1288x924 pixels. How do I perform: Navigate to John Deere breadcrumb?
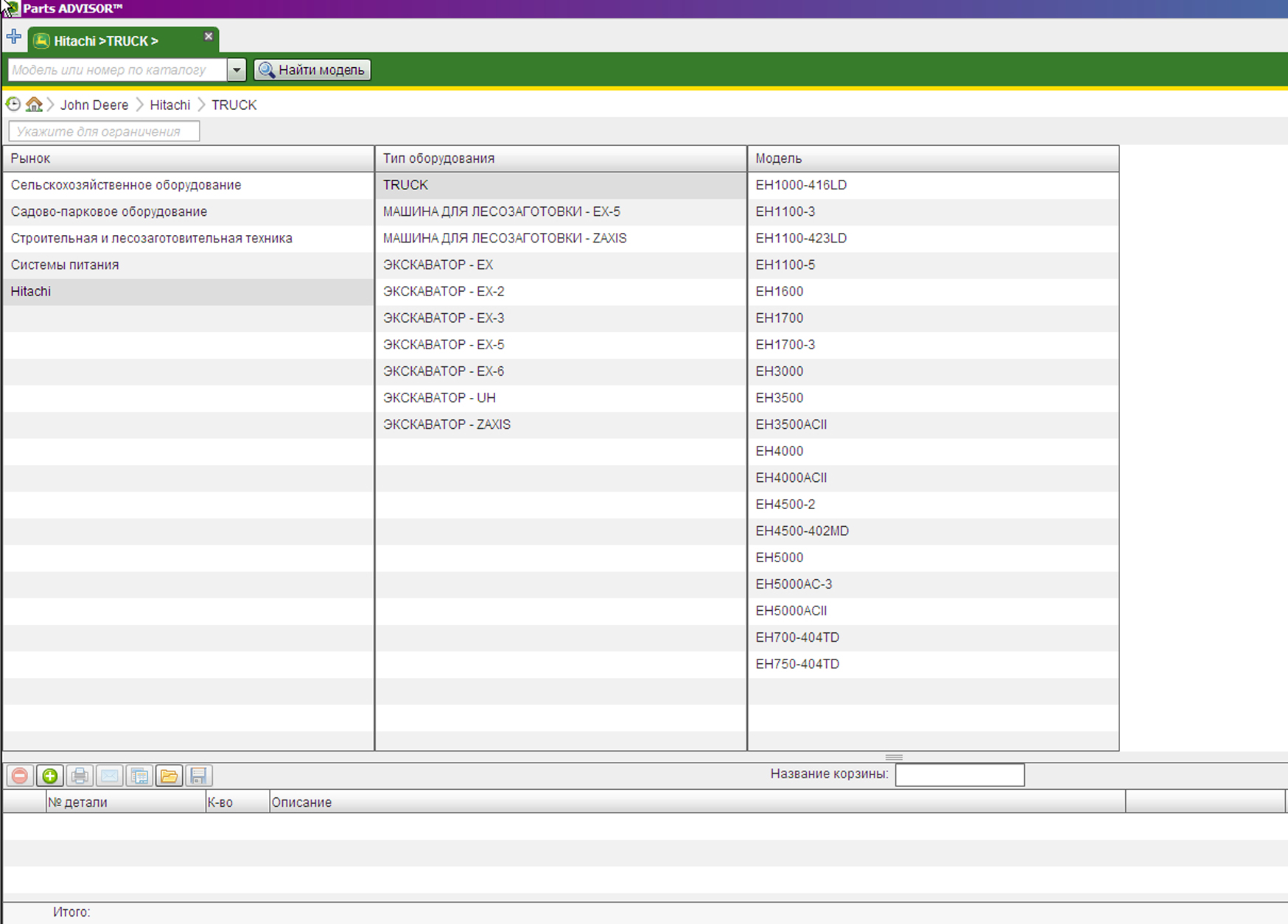(x=94, y=105)
